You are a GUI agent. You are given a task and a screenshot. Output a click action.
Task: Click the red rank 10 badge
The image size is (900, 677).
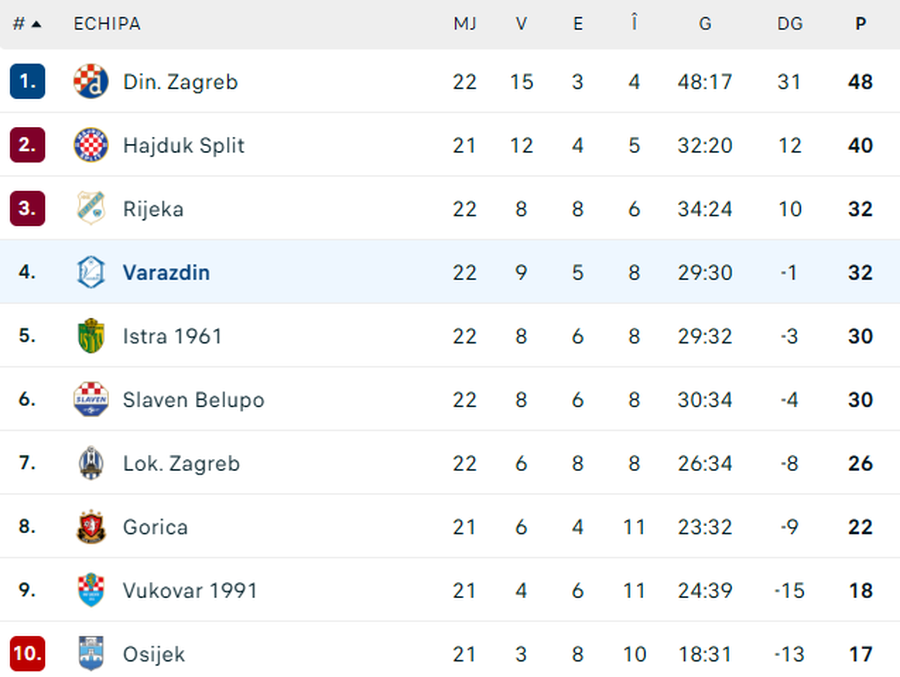coord(27,654)
